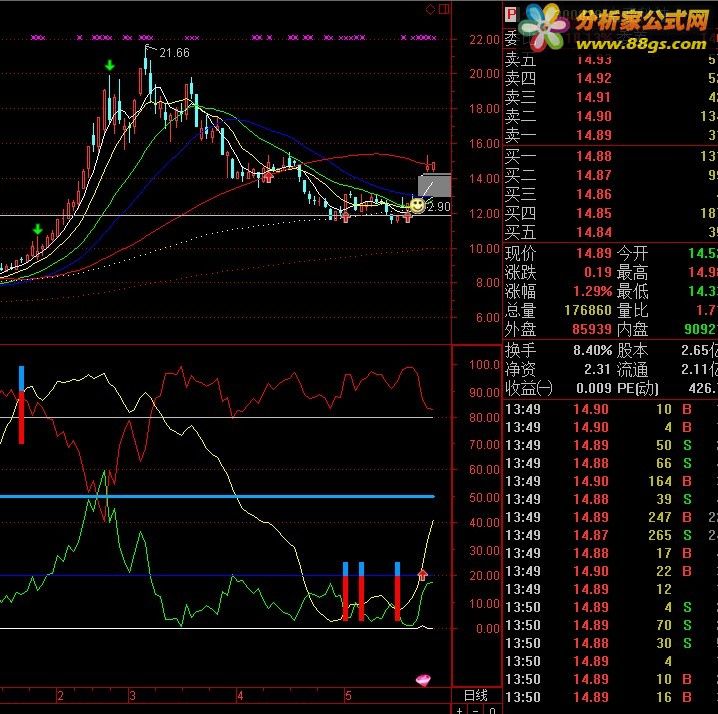This screenshot has width=718, height=714.
Task: Select the 买三 14.86 bid row
Action: tap(611, 194)
